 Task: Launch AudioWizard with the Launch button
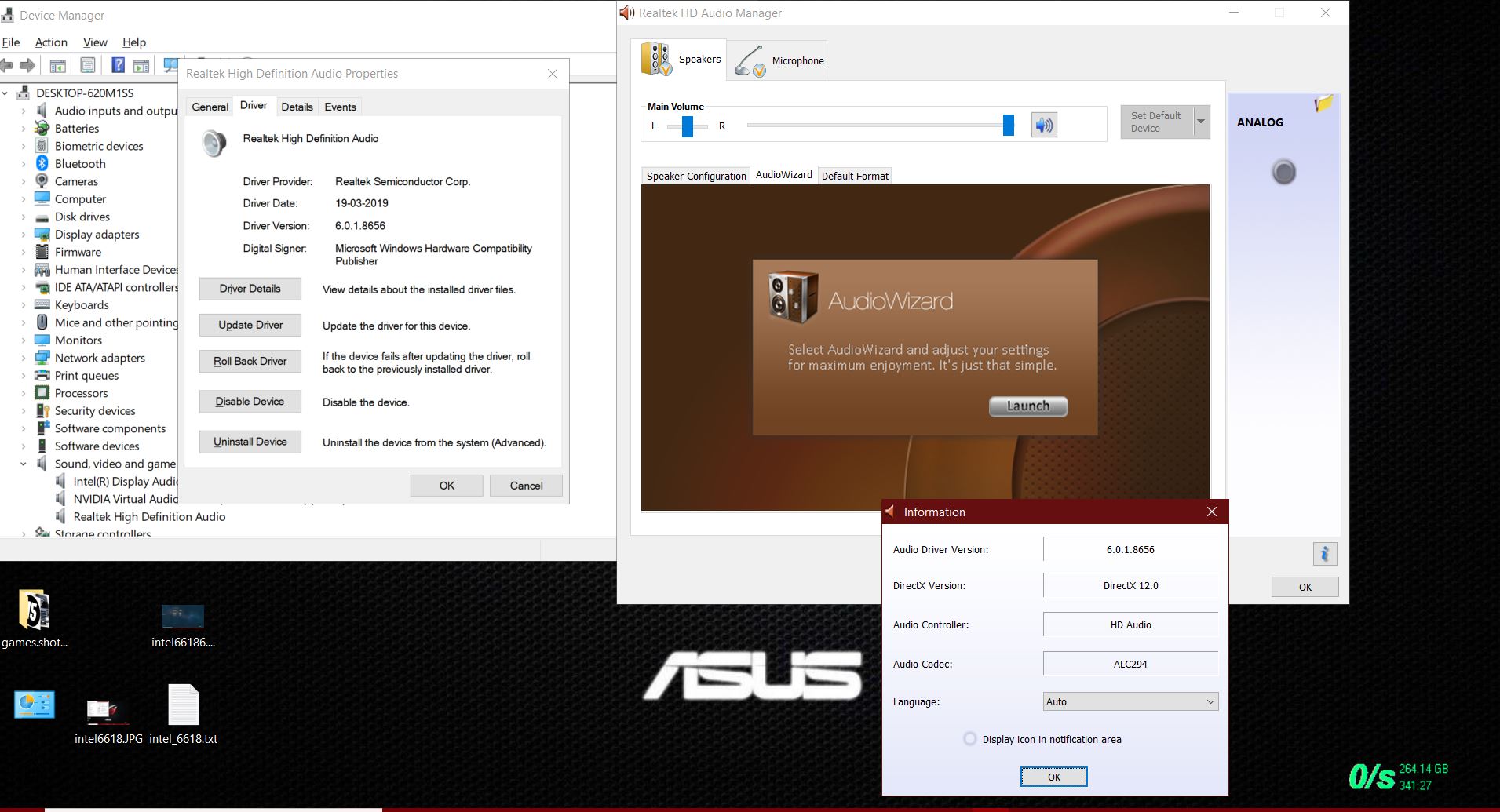(x=1027, y=406)
